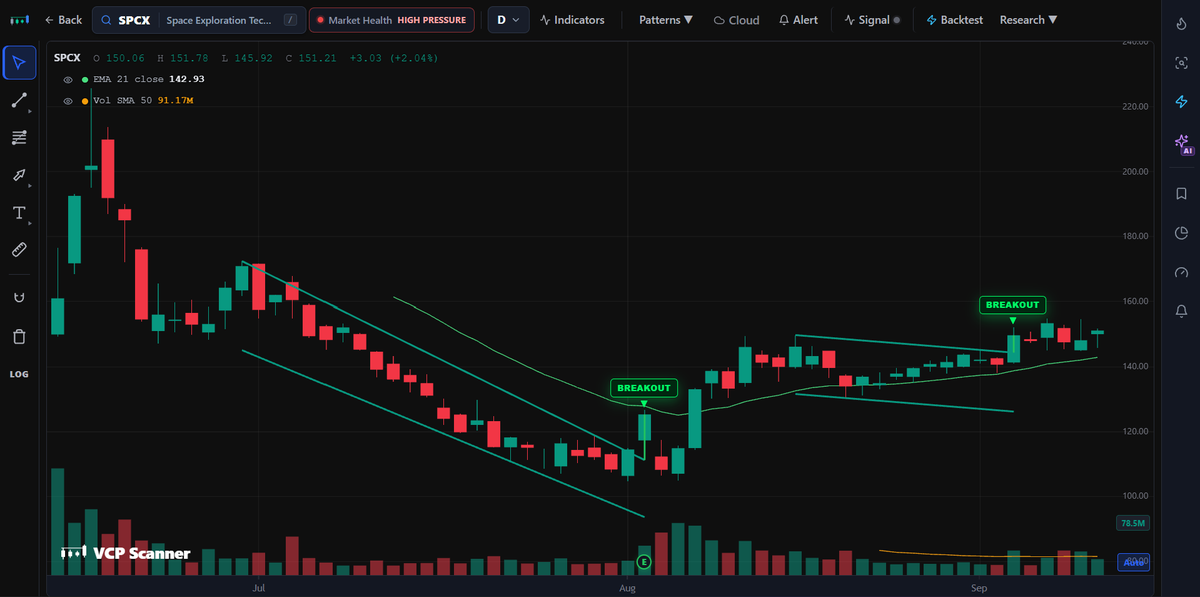Go Back to previous page

[x=63, y=20]
